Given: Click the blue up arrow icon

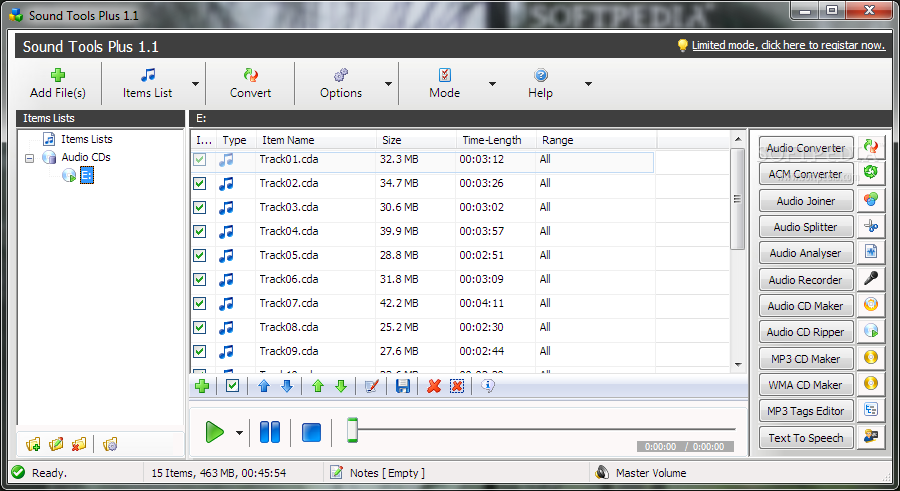Looking at the screenshot, I should click(264, 386).
